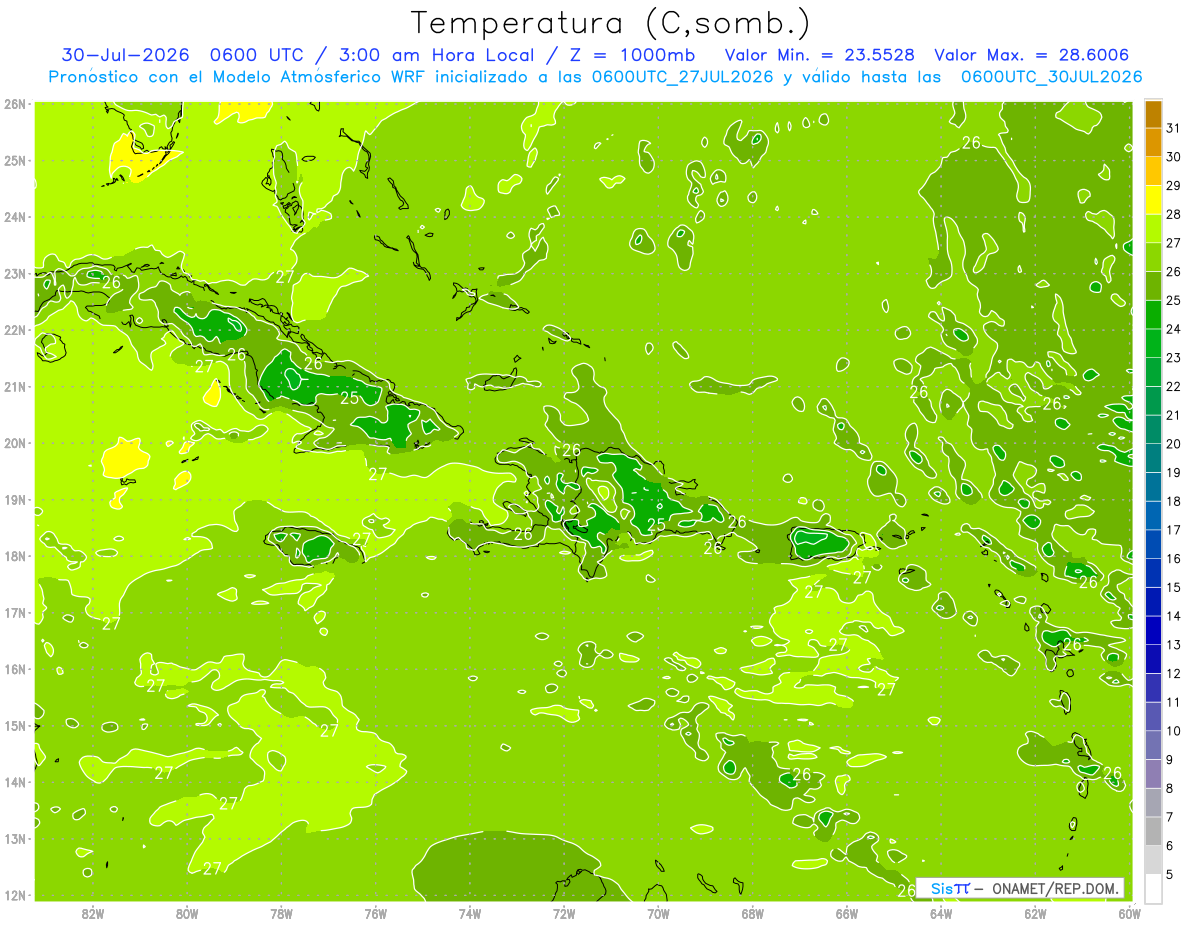1200x927 pixels.
Task: Click the 26N latitude axis label
Action: tap(14, 103)
